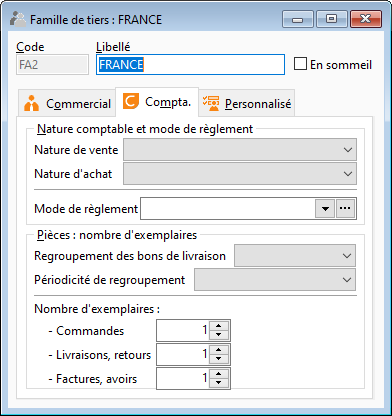Increase Commandes copies with up arrow
392x416 pixels.
pos(219,326)
